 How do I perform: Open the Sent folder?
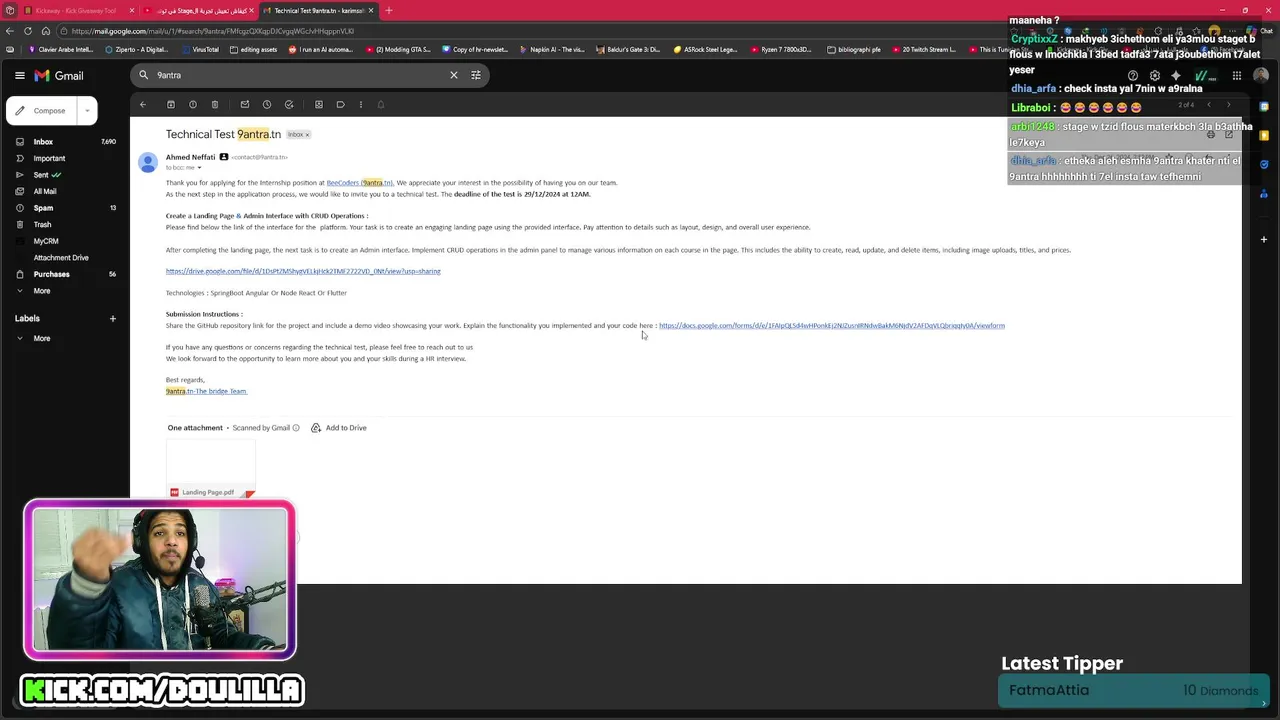pos(65,175)
